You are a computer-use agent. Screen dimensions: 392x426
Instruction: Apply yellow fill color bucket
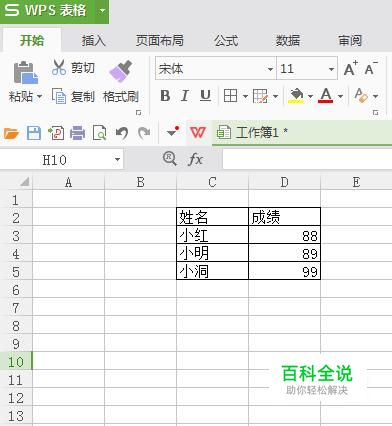point(296,96)
